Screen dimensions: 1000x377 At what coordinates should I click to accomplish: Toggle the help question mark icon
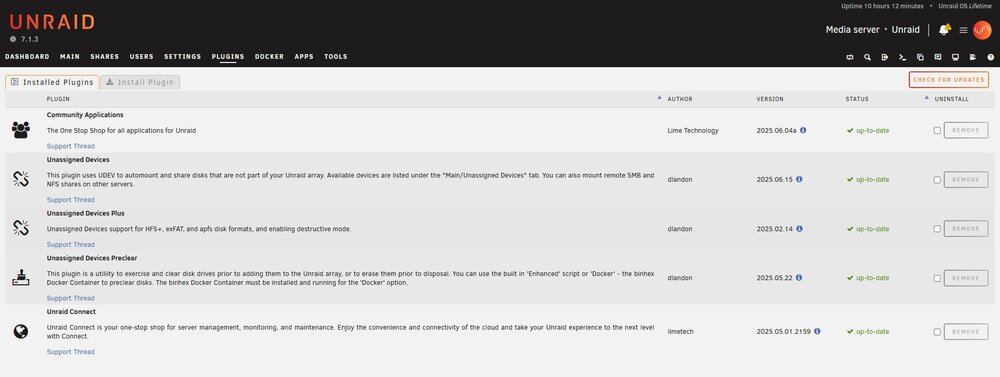tap(990, 57)
